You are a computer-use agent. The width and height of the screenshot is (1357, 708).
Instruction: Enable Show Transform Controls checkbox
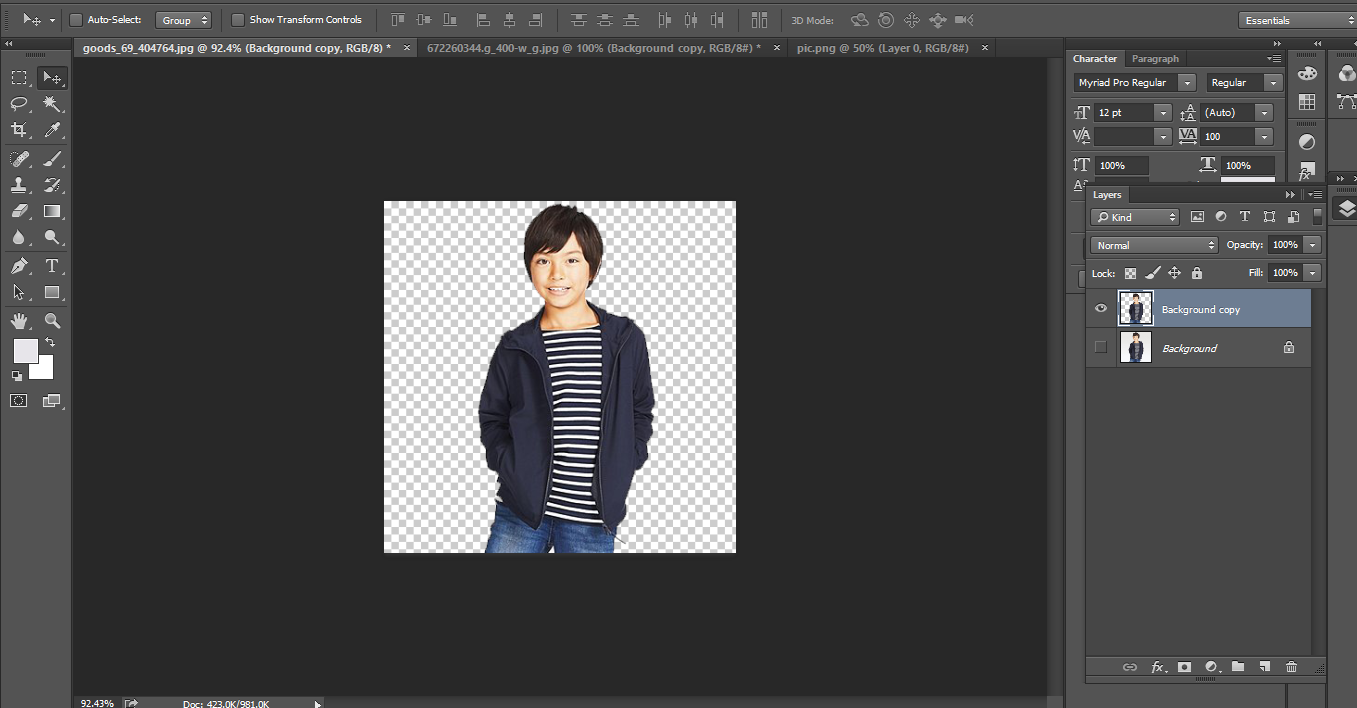click(238, 20)
